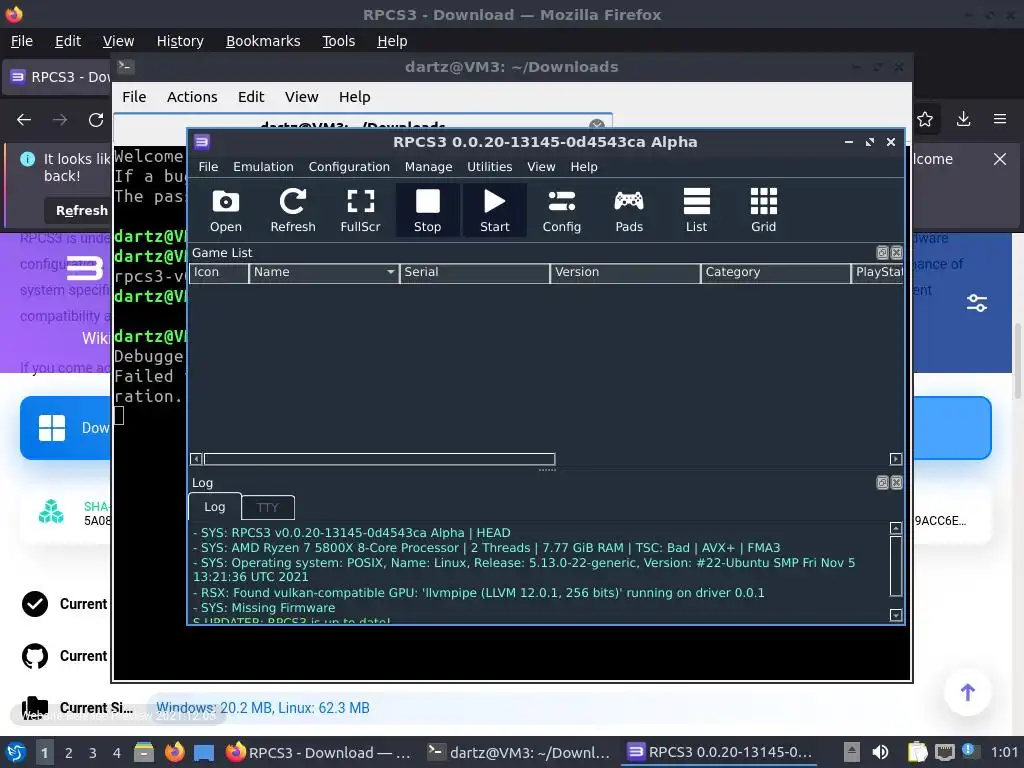
Task: Open terminal window File menu
Action: (134, 97)
